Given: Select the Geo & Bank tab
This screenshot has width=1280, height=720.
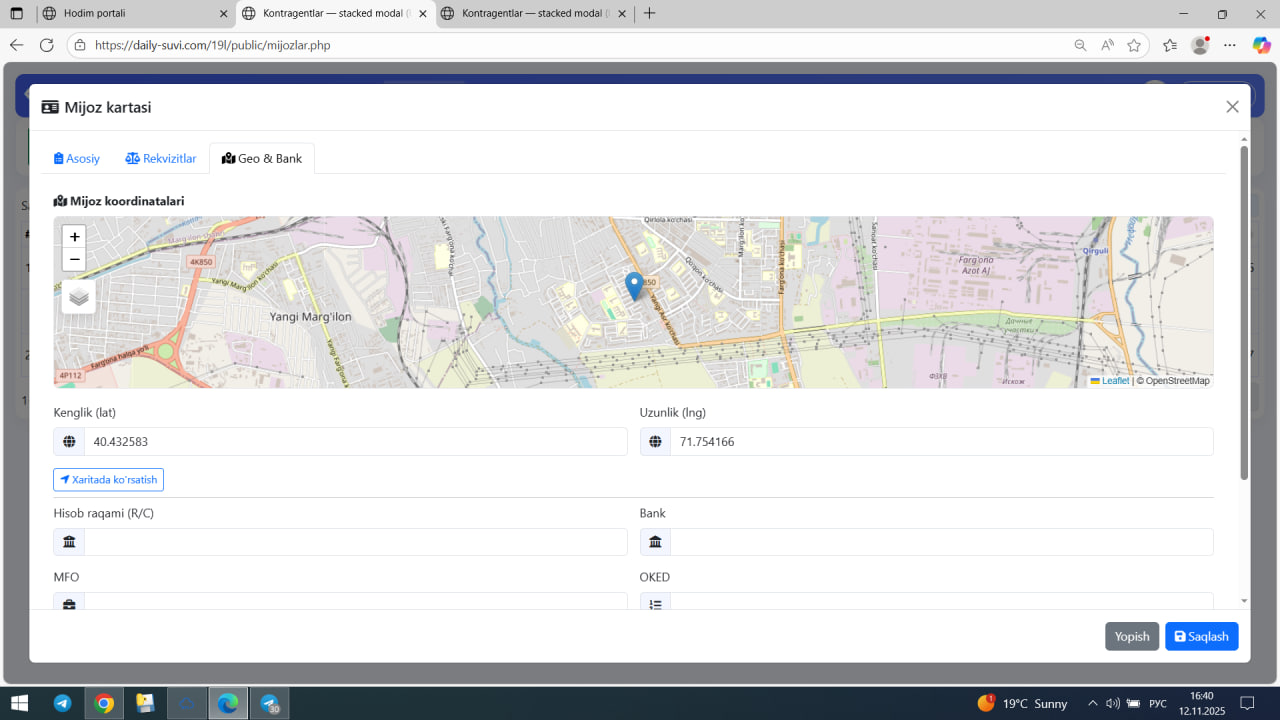Looking at the screenshot, I should [x=262, y=159].
